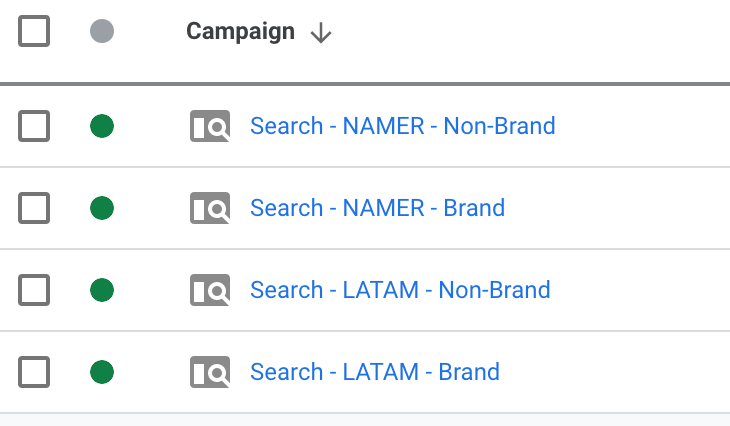730x426 pixels.
Task: Select the Search - NAMER - Non-Brand row checkbox
Action: (34, 127)
